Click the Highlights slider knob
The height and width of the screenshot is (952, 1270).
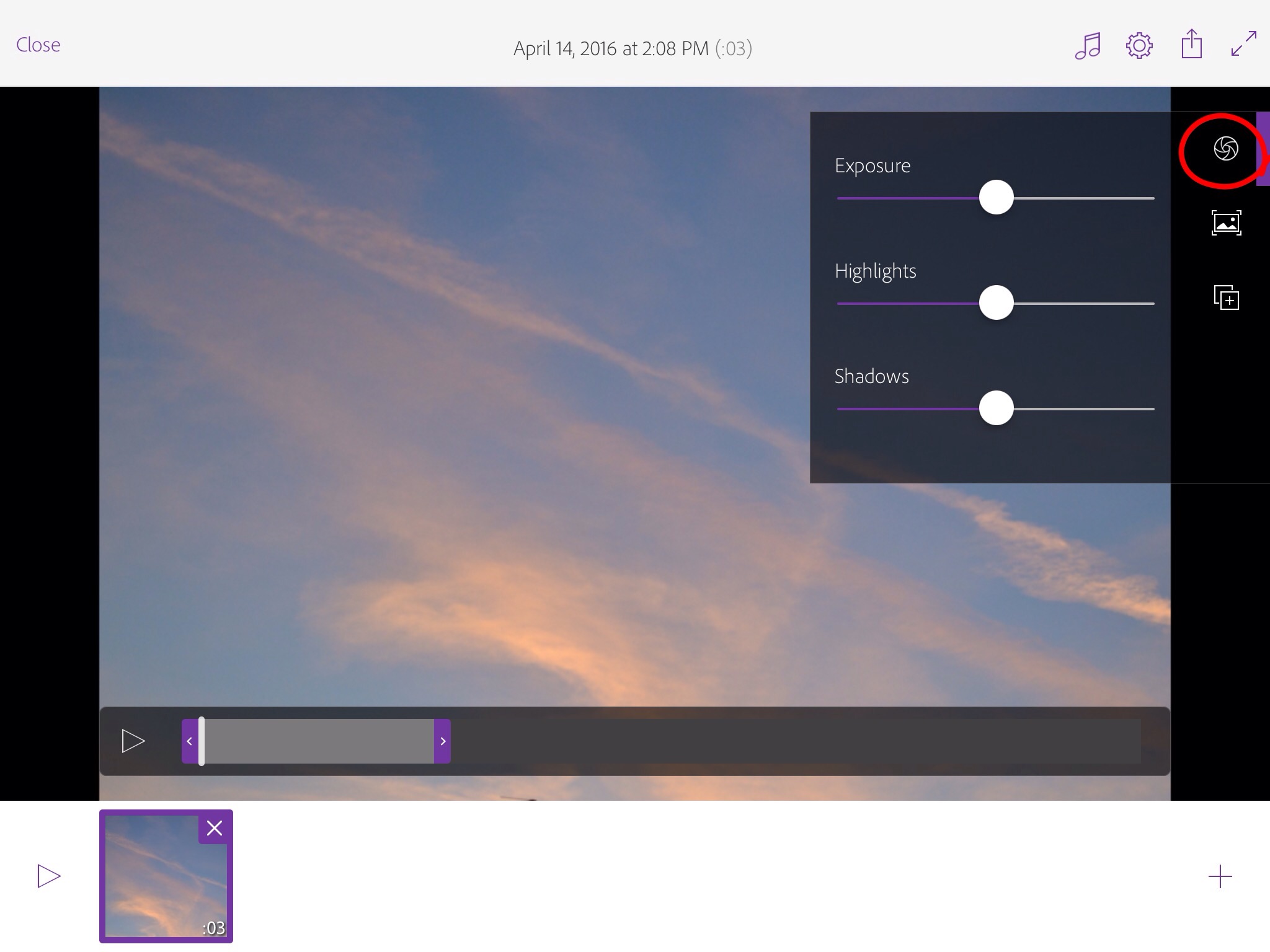[x=996, y=303]
